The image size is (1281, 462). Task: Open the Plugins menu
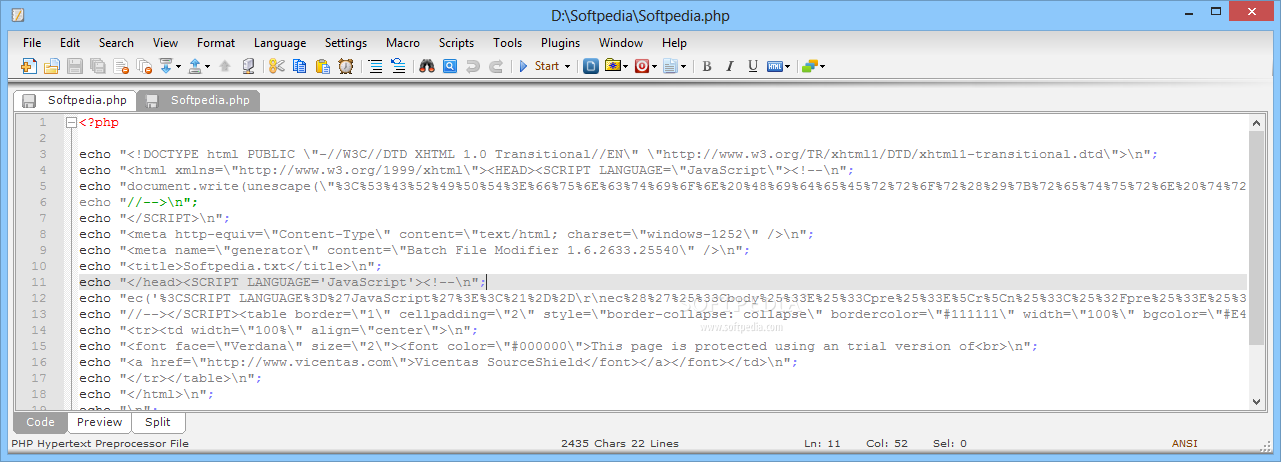(x=560, y=43)
